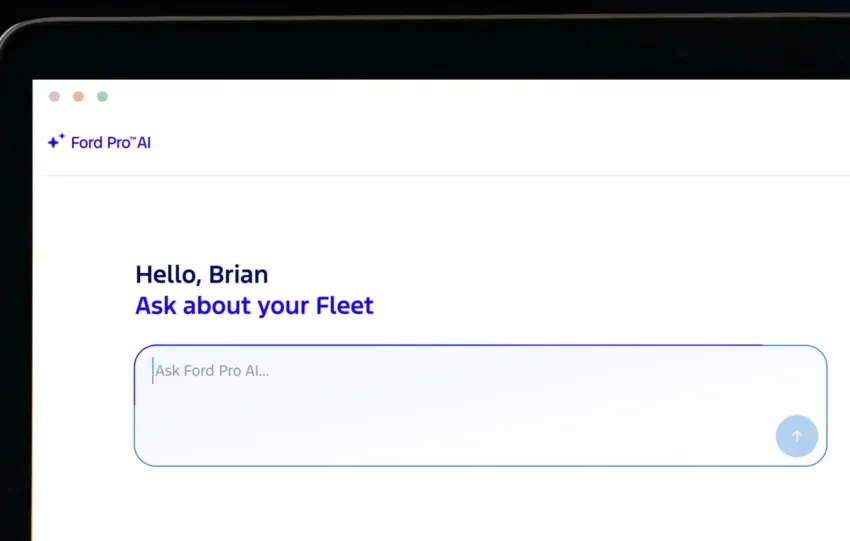Open the Ford Pro AI home logo text
This screenshot has width=850, height=541.
click(110, 143)
